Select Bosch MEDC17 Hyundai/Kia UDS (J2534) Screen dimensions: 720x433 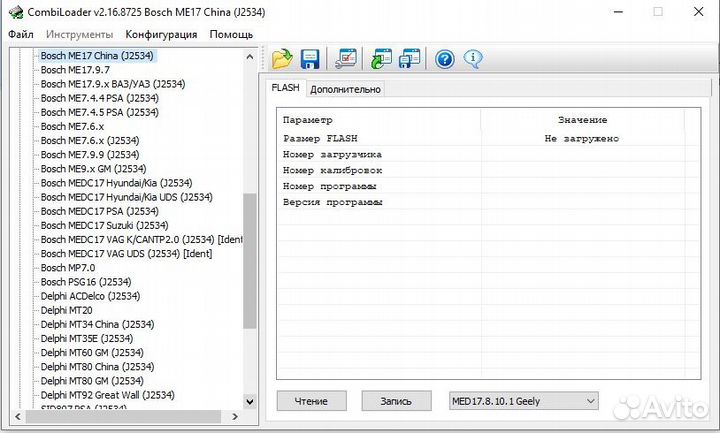coord(127,197)
